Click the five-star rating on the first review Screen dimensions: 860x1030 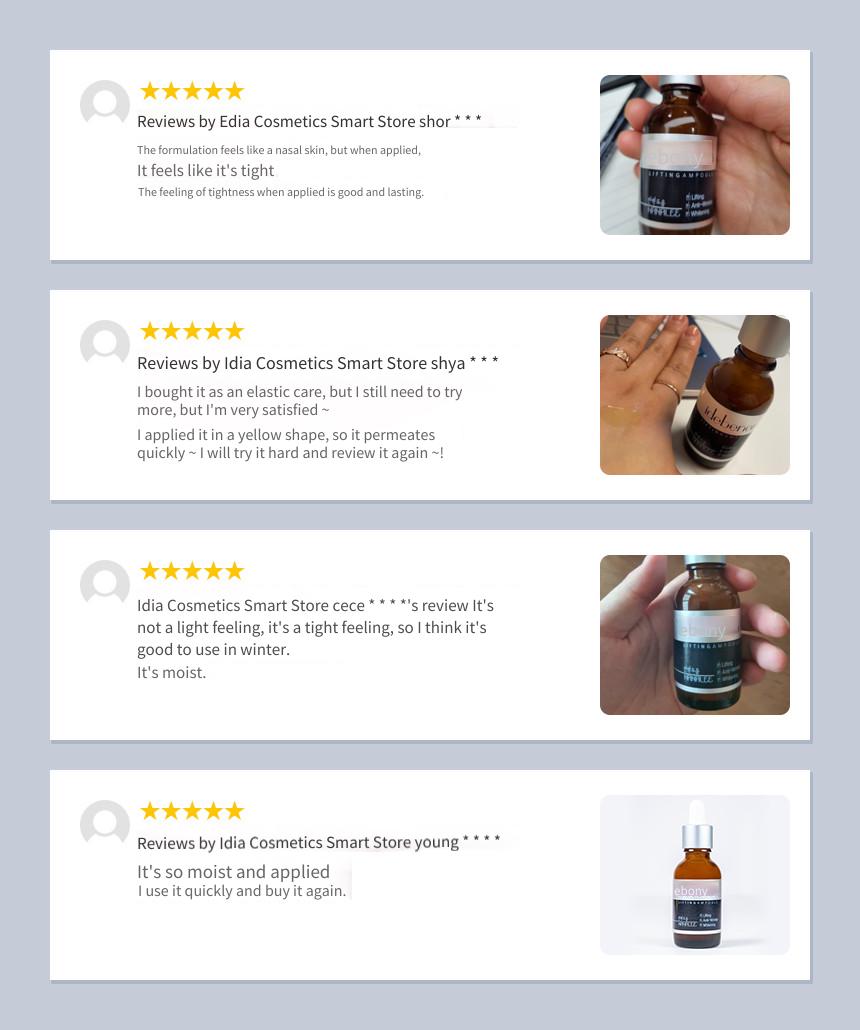tap(192, 91)
